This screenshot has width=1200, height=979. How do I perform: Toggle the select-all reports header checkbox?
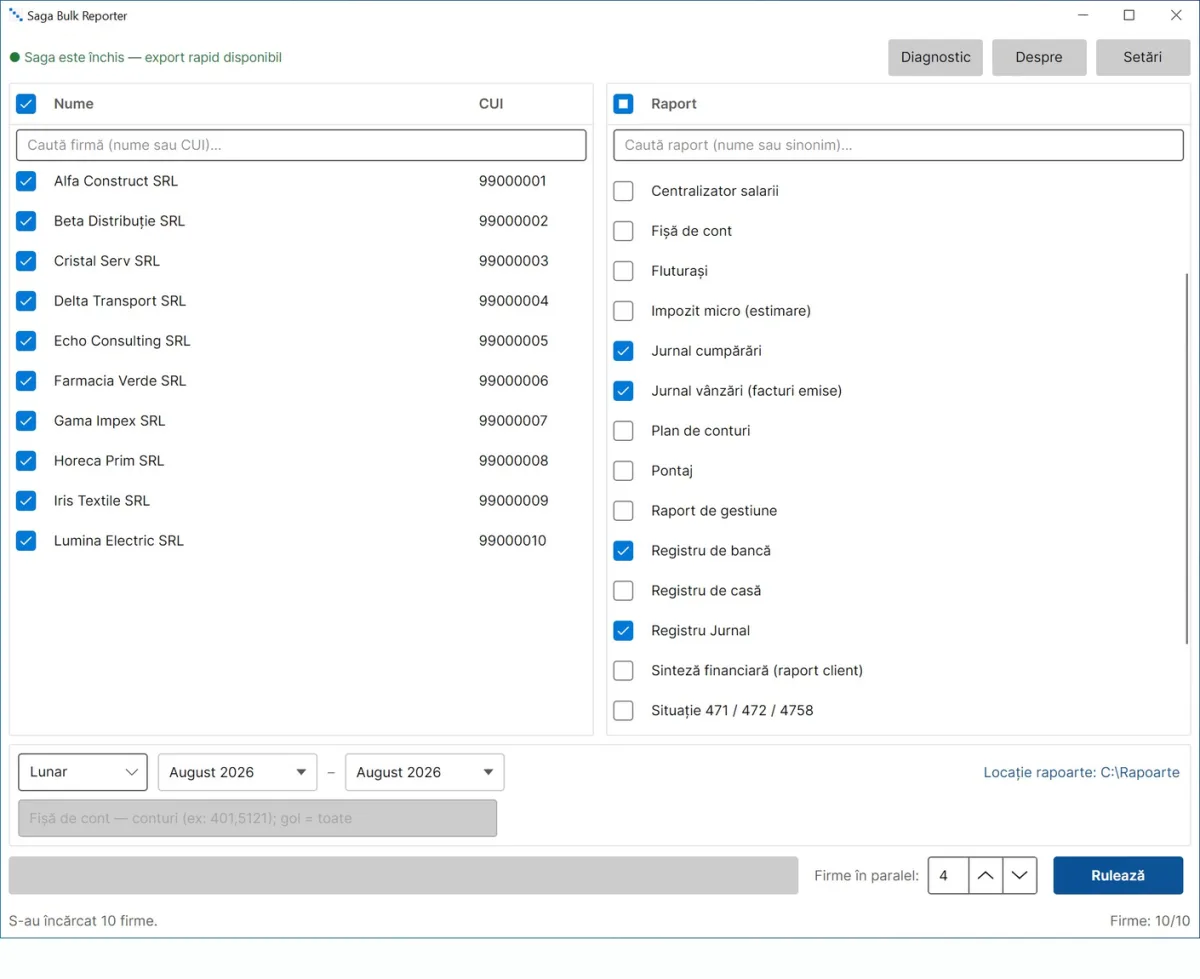(x=623, y=104)
